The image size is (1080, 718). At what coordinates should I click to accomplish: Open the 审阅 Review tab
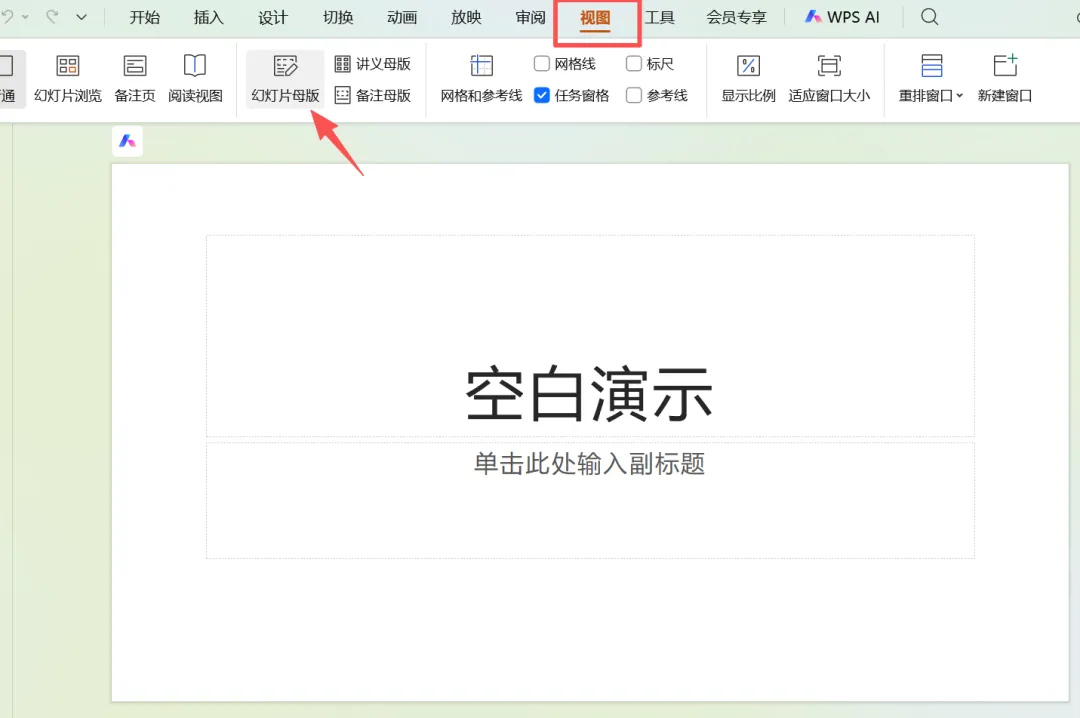[530, 17]
